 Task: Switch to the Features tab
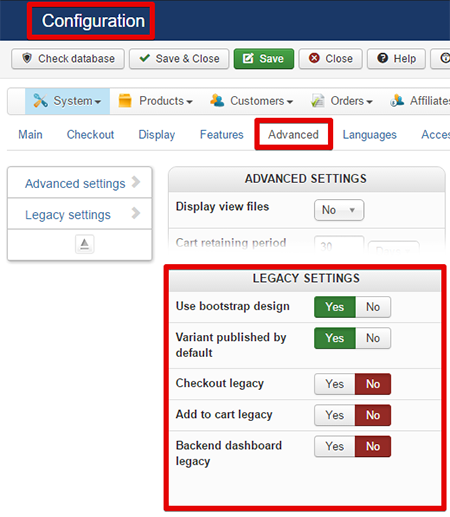pyautogui.click(x=222, y=135)
